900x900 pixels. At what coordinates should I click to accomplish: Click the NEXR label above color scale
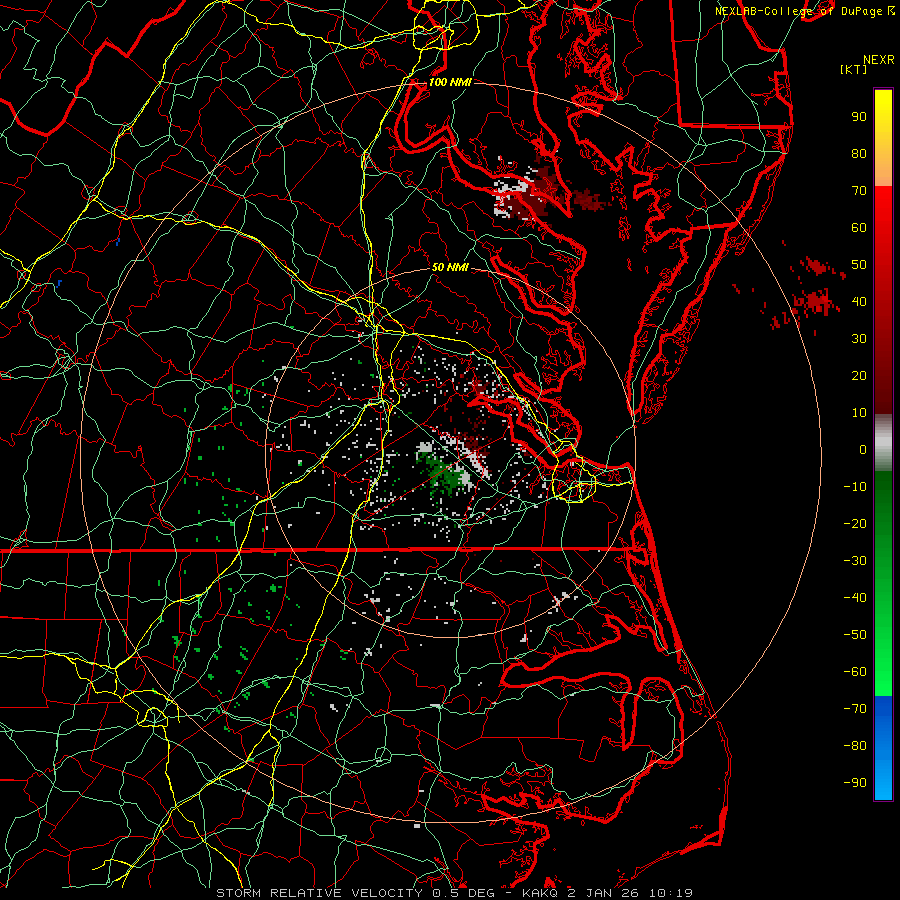click(879, 59)
